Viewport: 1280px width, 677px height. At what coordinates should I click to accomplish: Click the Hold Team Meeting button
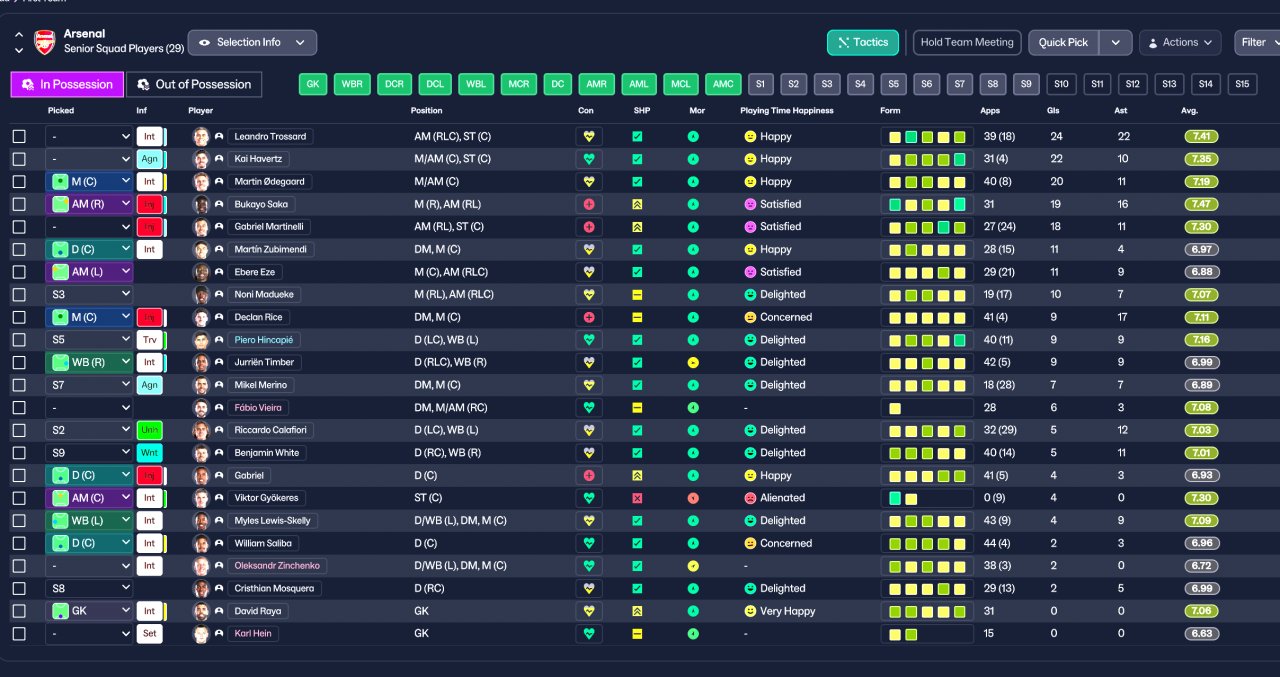point(967,42)
